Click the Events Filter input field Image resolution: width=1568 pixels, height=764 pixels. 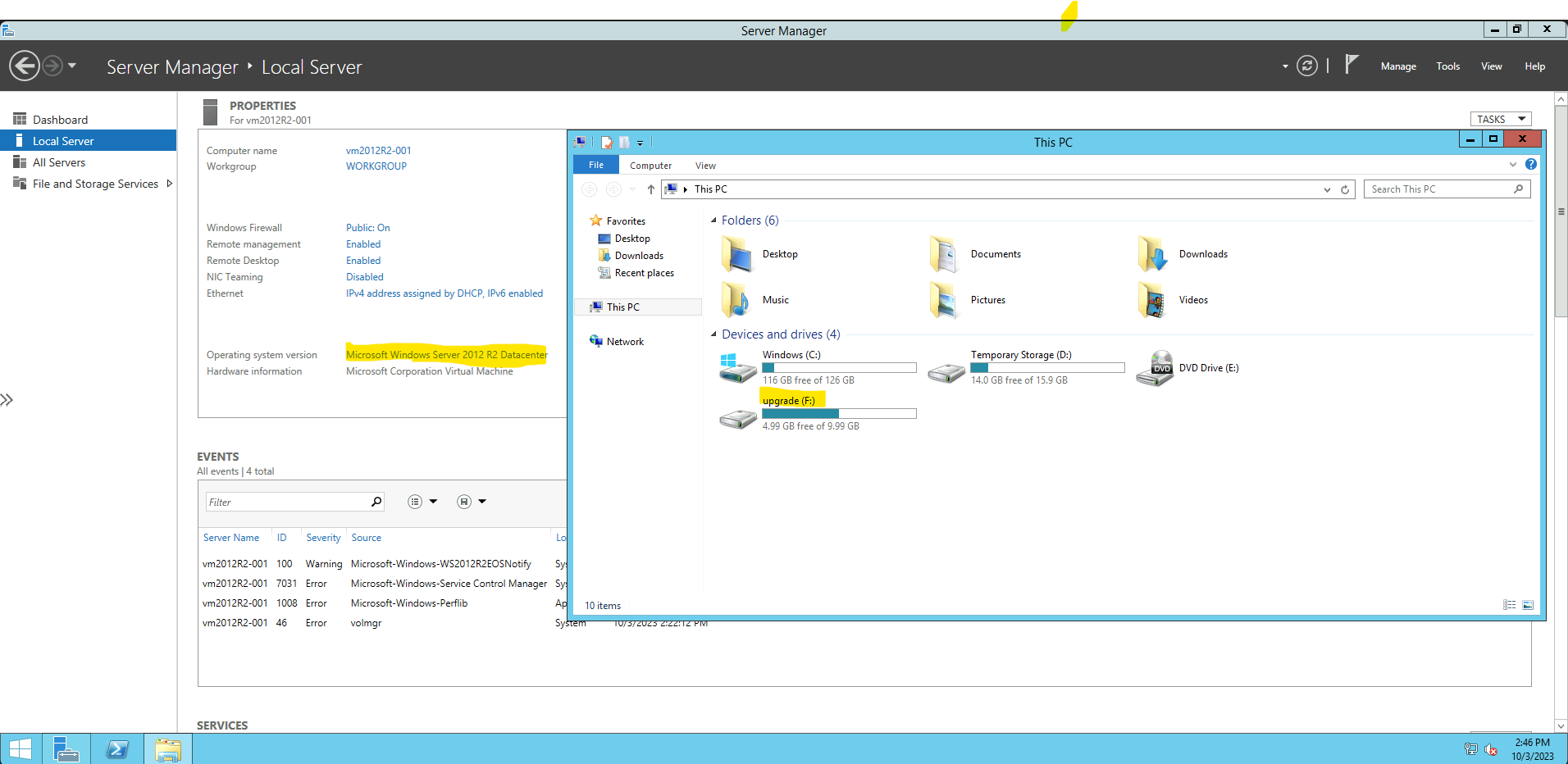pyautogui.click(x=287, y=502)
